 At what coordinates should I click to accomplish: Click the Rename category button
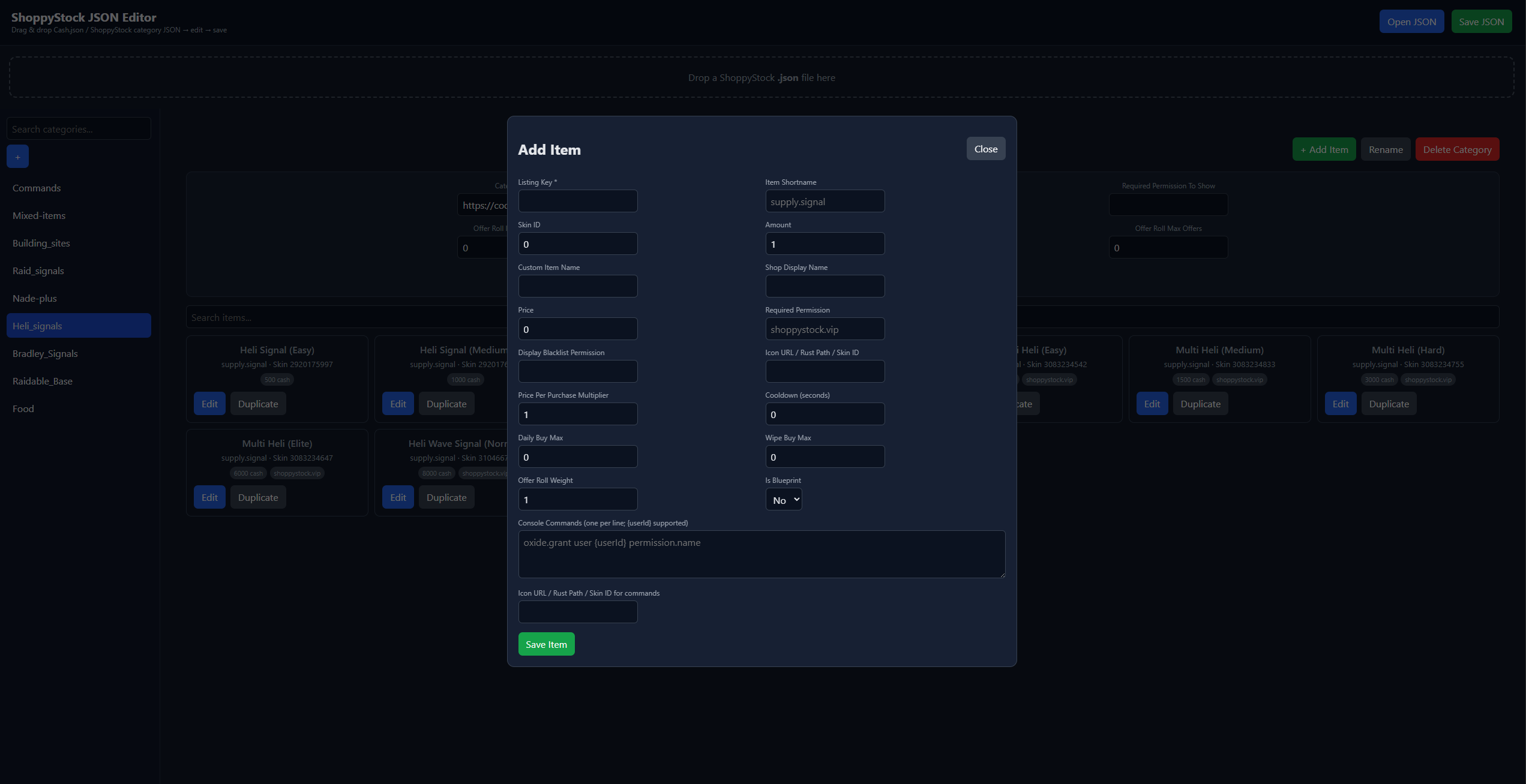(x=1386, y=149)
